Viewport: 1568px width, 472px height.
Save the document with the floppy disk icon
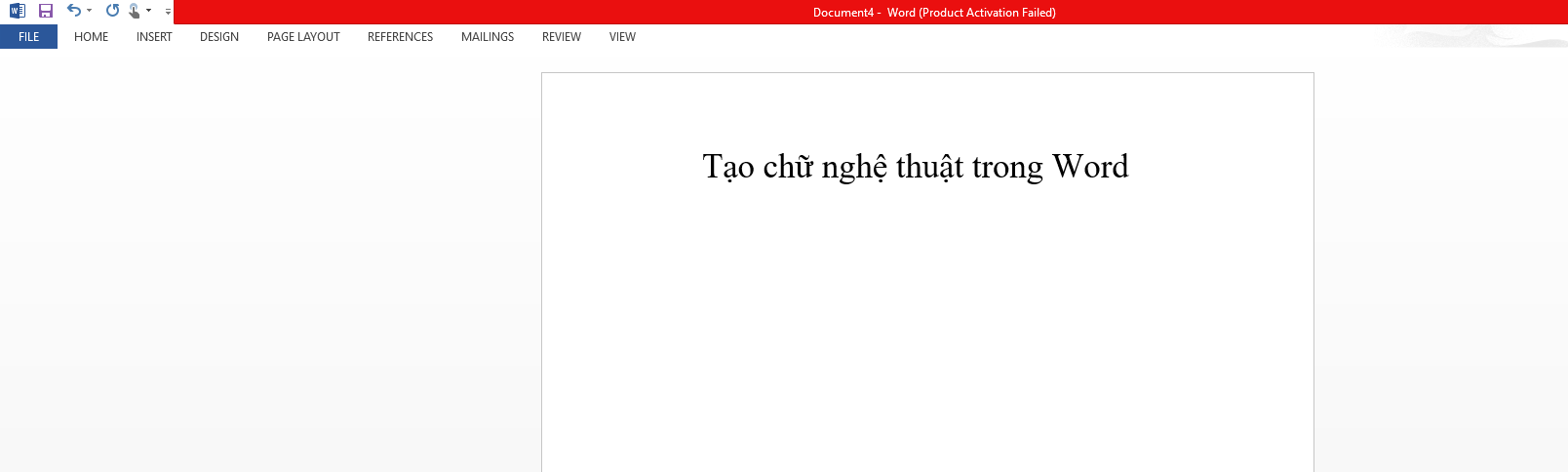click(46, 11)
